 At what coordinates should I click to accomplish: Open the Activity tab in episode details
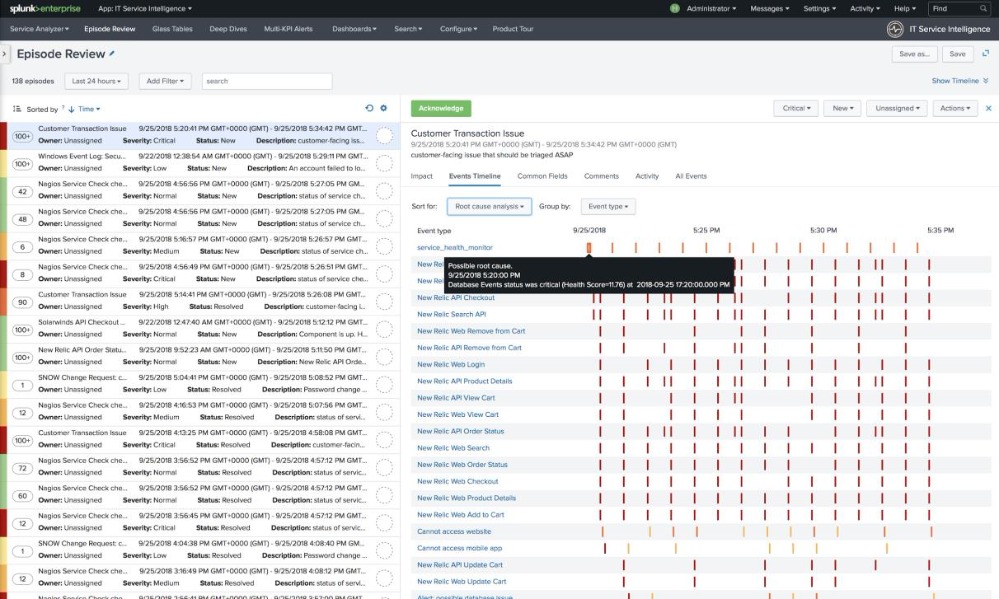click(647, 176)
